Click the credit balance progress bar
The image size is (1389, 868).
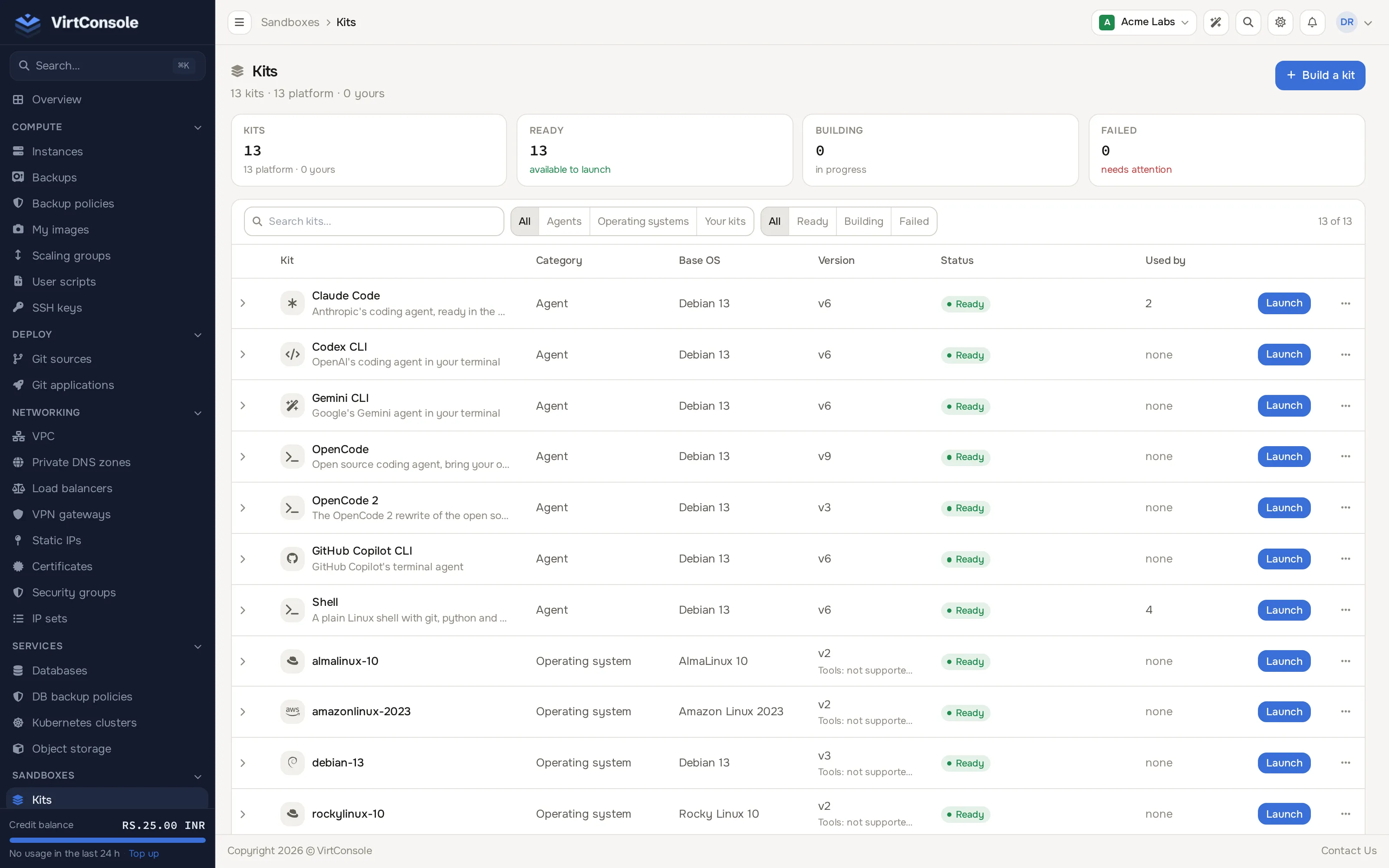107,840
